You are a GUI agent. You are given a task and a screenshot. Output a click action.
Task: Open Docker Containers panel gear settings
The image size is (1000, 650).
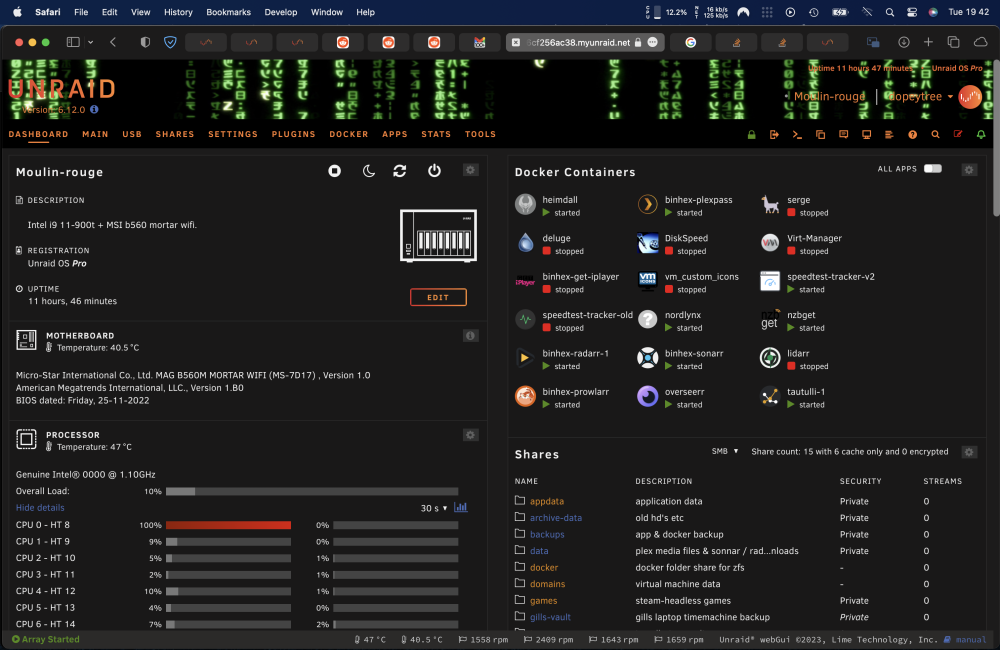[969, 170]
